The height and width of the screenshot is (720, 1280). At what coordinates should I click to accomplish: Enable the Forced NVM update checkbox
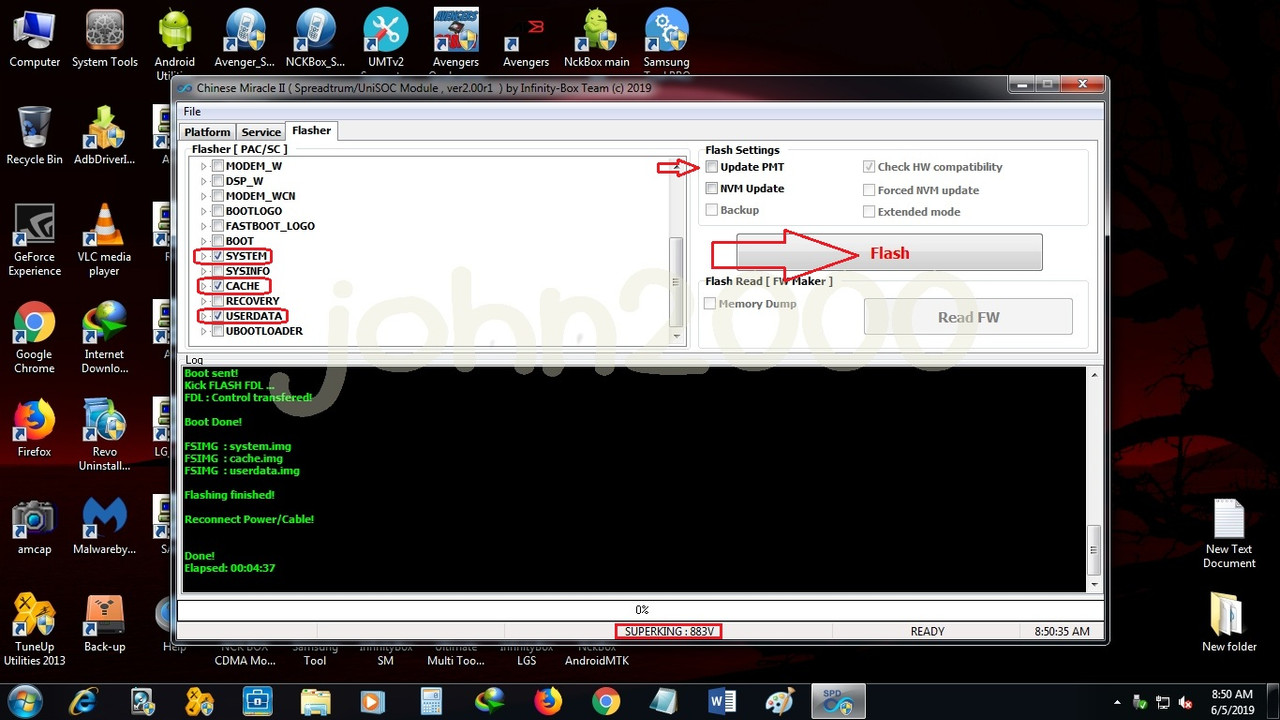point(869,190)
